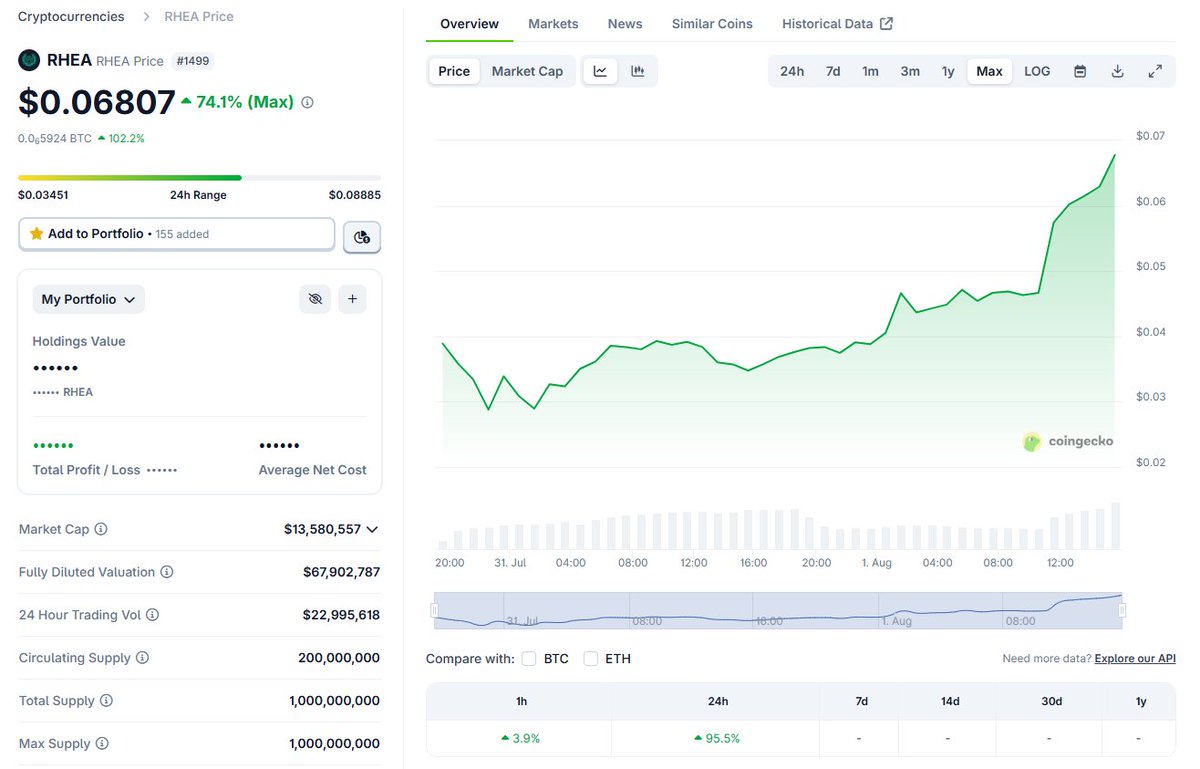The image size is (1200, 769).
Task: Enable the BTC compare checkbox
Action: (529, 658)
